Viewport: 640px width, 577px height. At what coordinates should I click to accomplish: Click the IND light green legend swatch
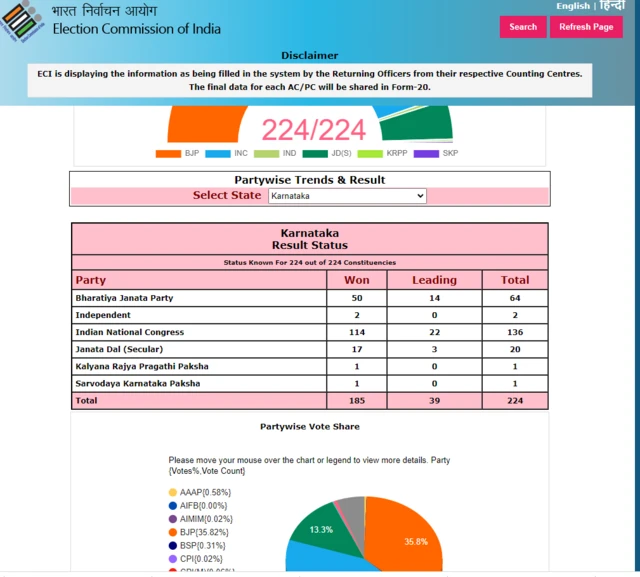click(x=266, y=153)
